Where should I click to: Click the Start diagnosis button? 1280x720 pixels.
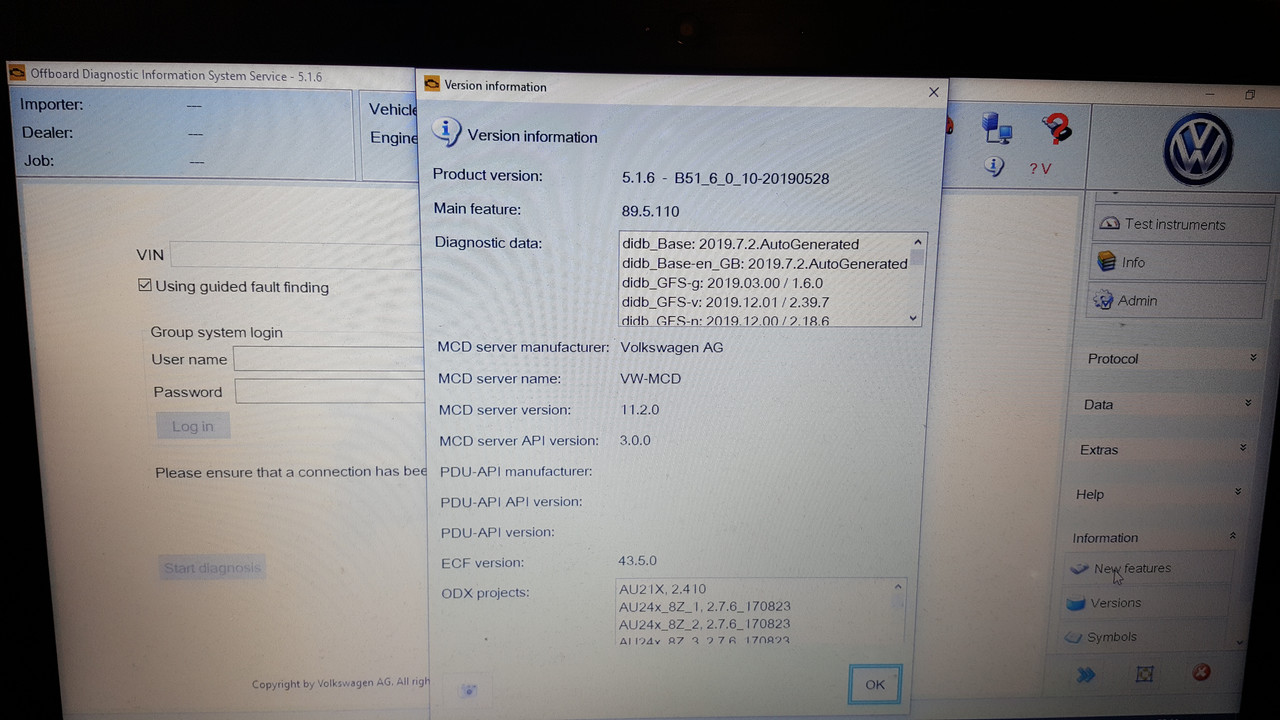click(x=213, y=568)
